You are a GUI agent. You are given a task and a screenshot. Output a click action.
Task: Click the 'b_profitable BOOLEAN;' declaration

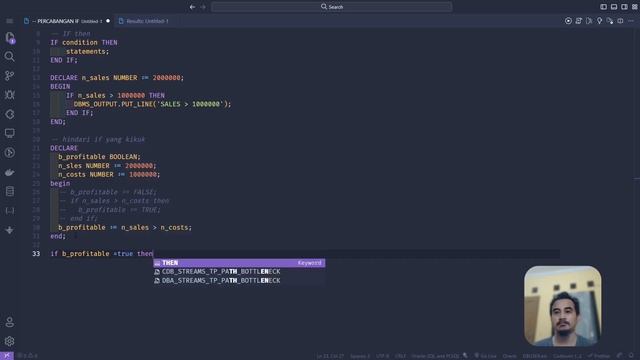pyautogui.click(x=99, y=157)
